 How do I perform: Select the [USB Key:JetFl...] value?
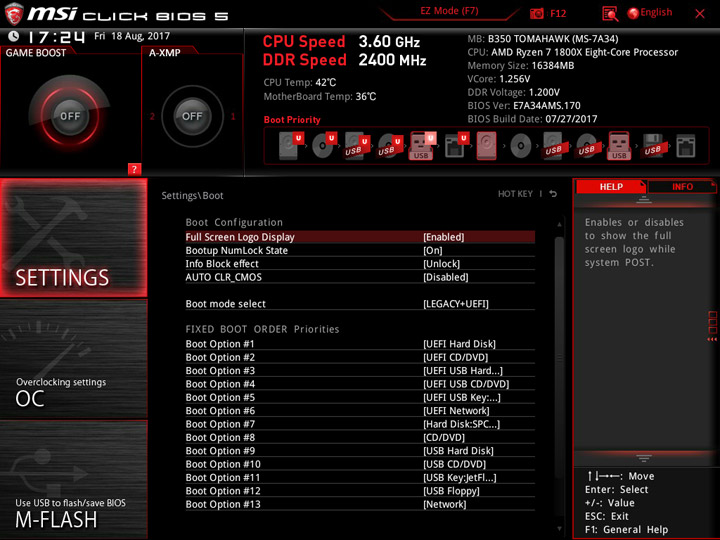click(460, 478)
